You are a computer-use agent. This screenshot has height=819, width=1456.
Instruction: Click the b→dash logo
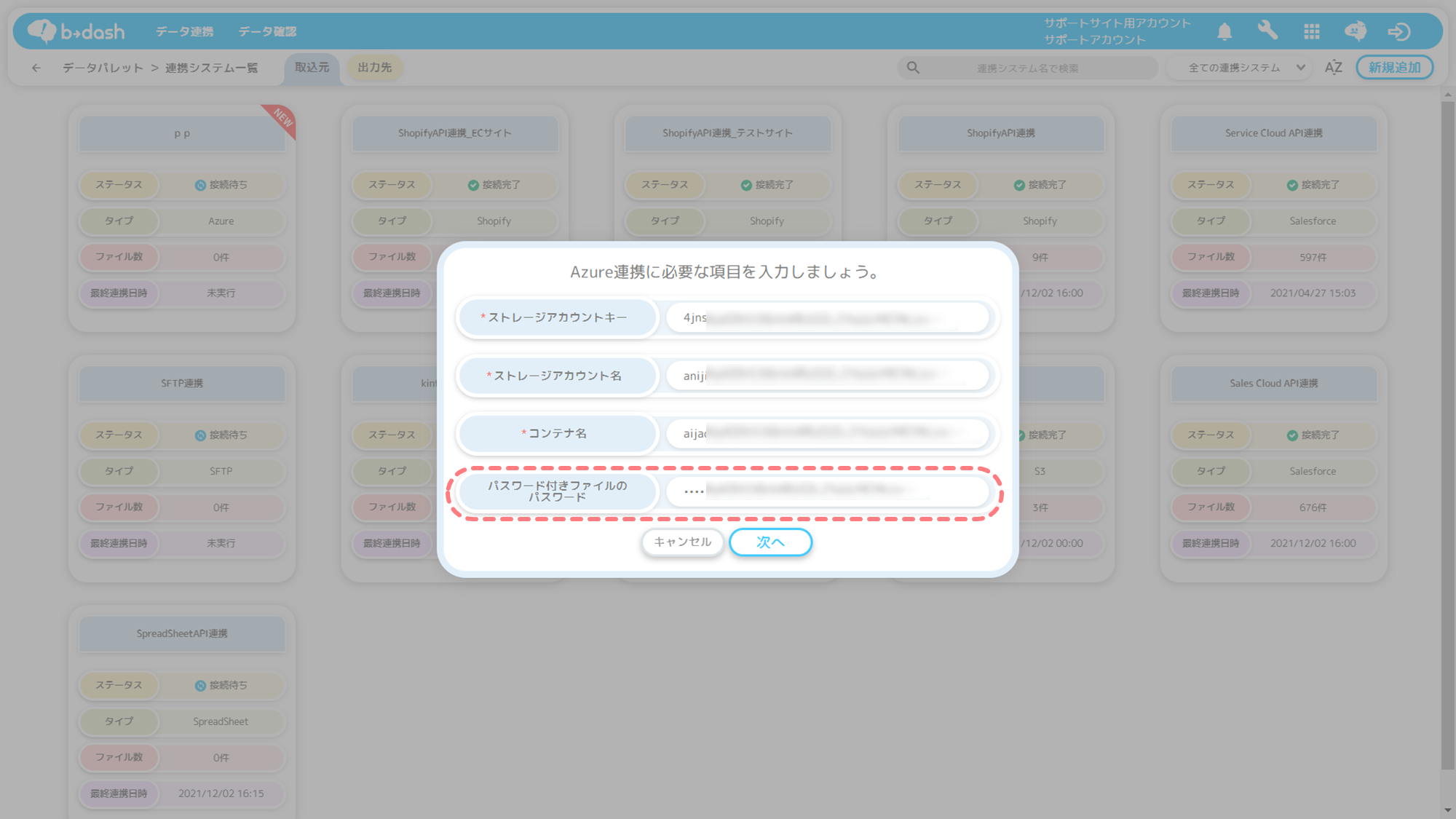[x=76, y=31]
